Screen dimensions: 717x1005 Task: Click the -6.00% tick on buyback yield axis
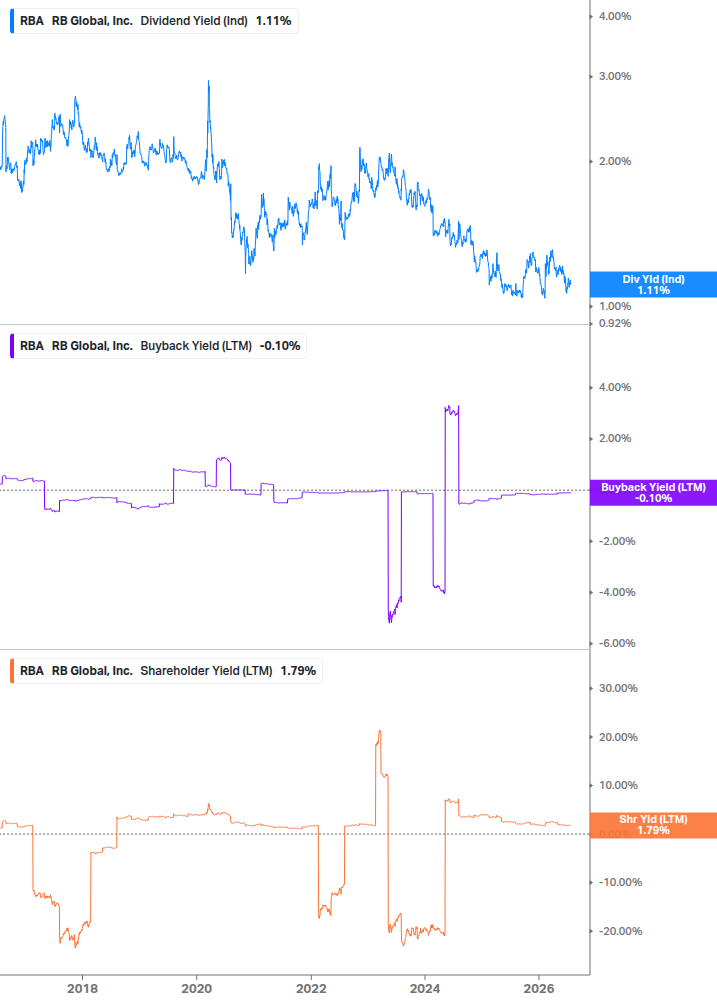tap(617, 644)
